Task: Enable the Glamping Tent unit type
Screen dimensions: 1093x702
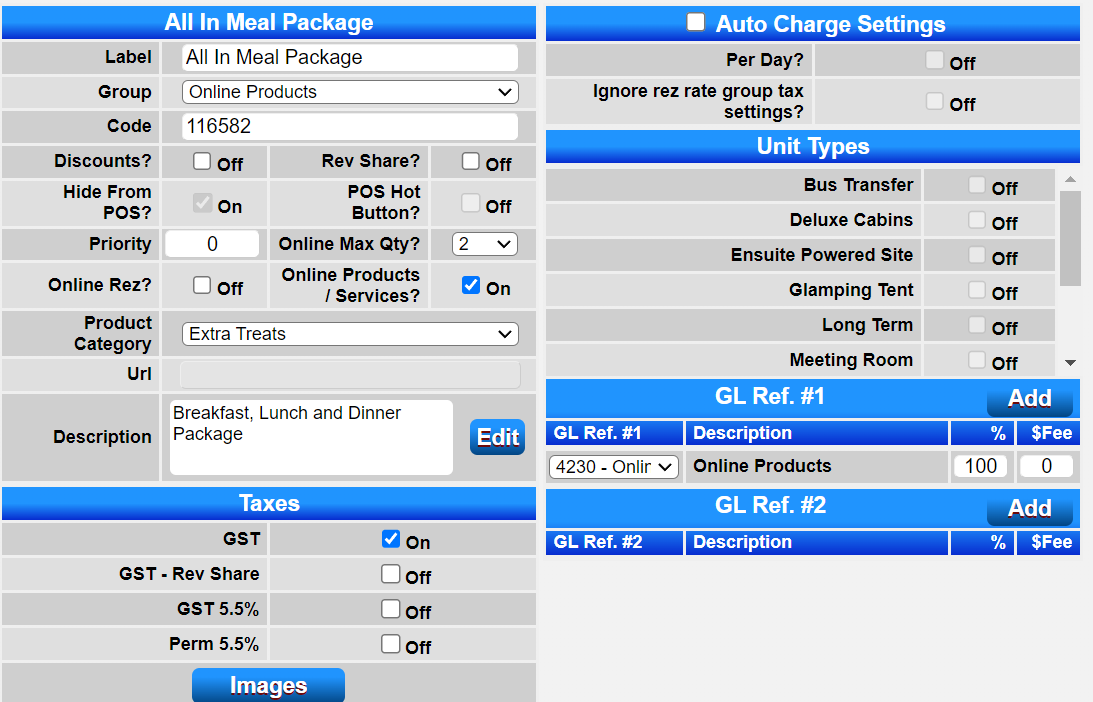Action: pos(977,290)
